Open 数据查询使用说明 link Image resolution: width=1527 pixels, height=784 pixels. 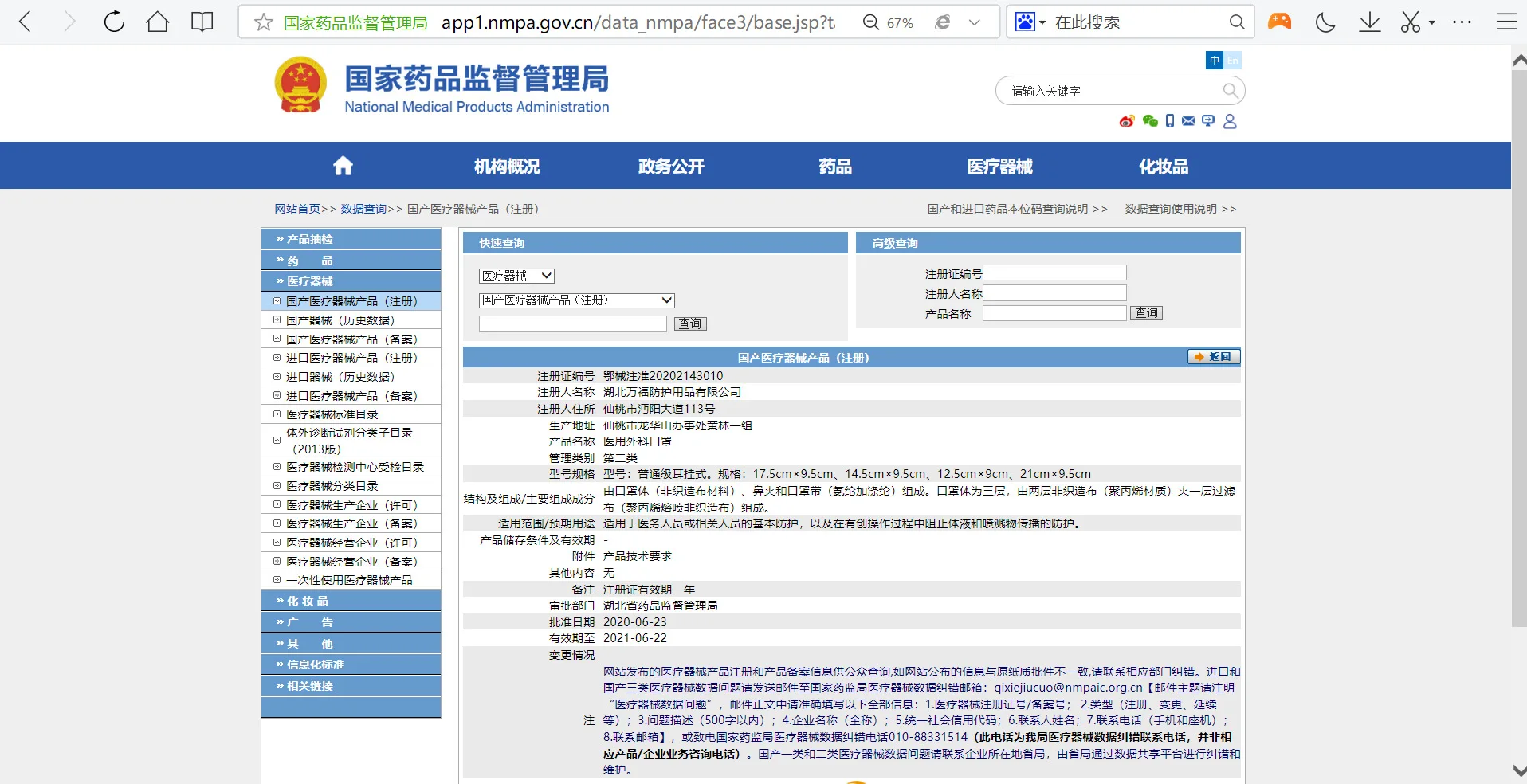pos(1171,209)
